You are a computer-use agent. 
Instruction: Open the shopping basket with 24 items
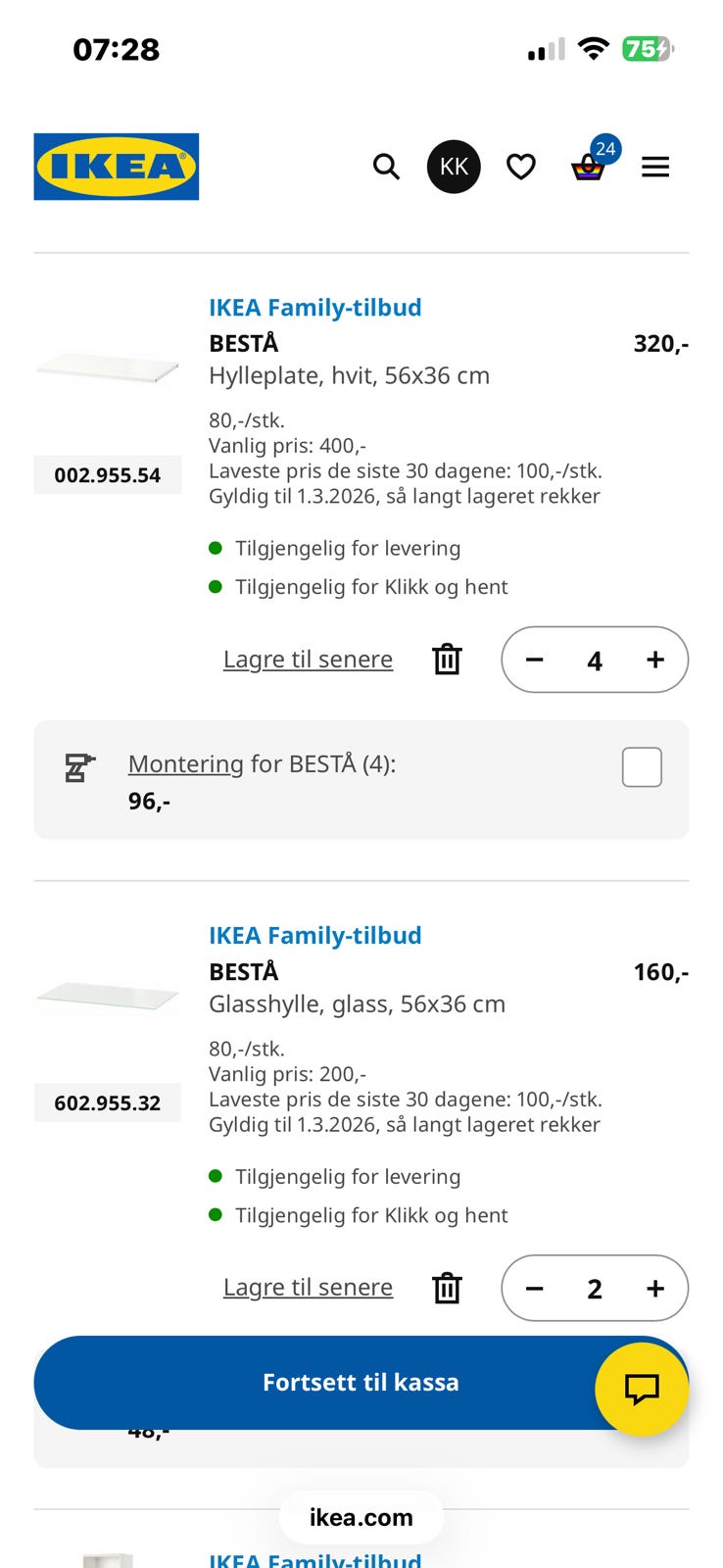589,167
